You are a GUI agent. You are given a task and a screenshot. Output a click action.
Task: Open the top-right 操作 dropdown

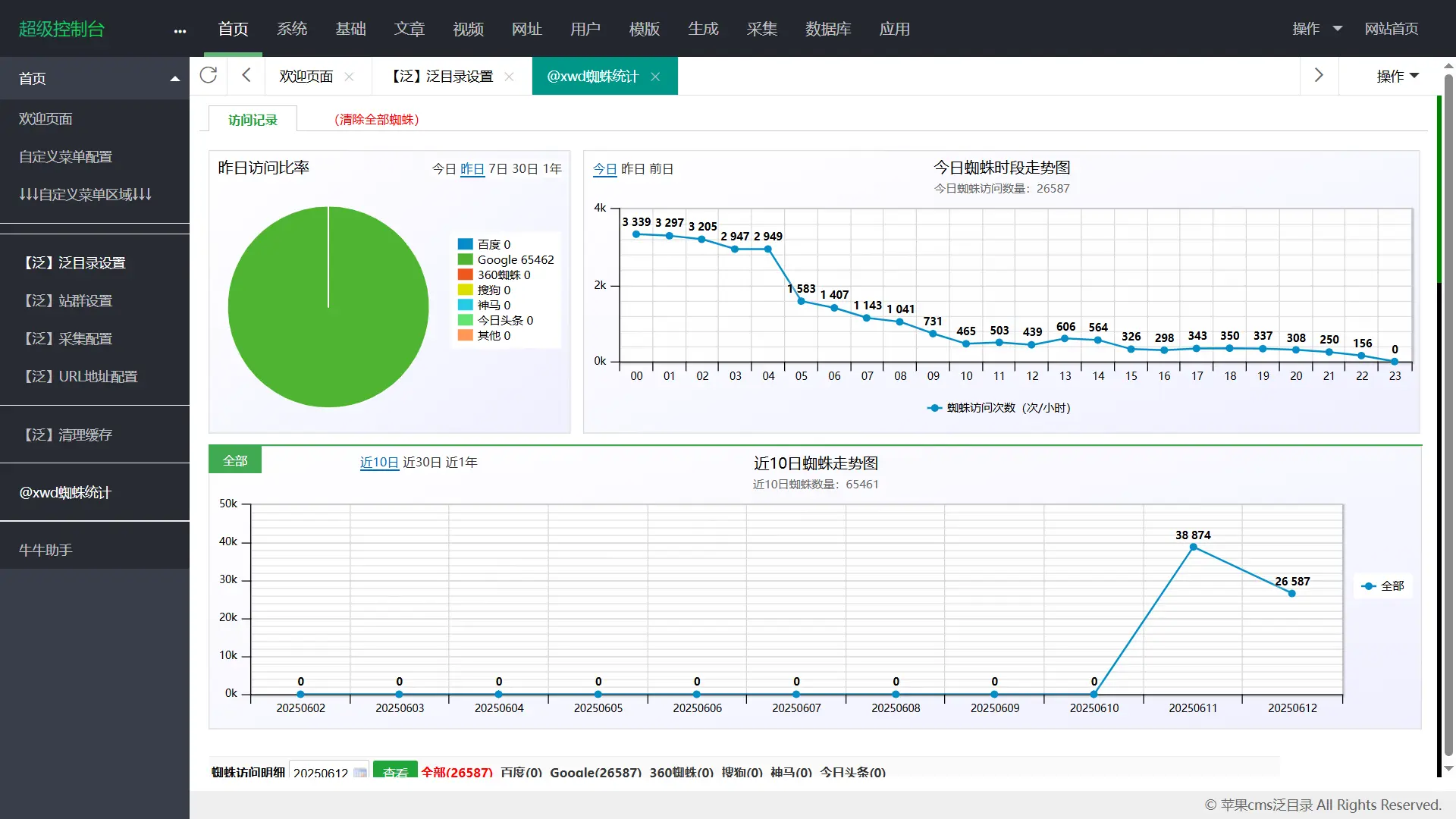[x=1317, y=29]
